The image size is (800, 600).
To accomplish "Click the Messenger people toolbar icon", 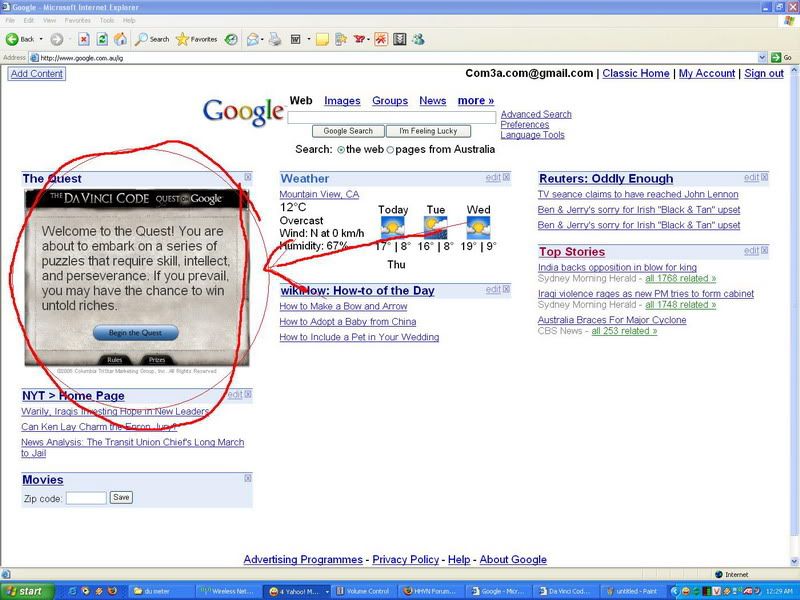I will click(x=418, y=39).
